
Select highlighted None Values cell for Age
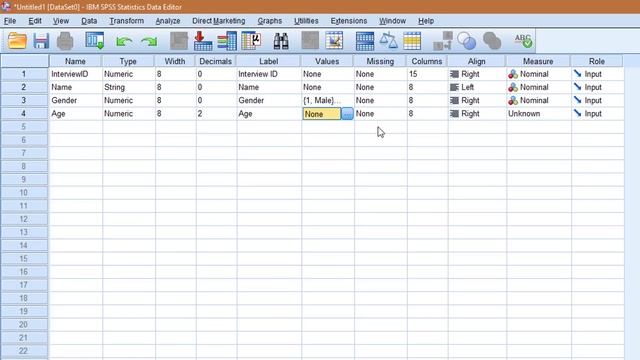click(322, 114)
